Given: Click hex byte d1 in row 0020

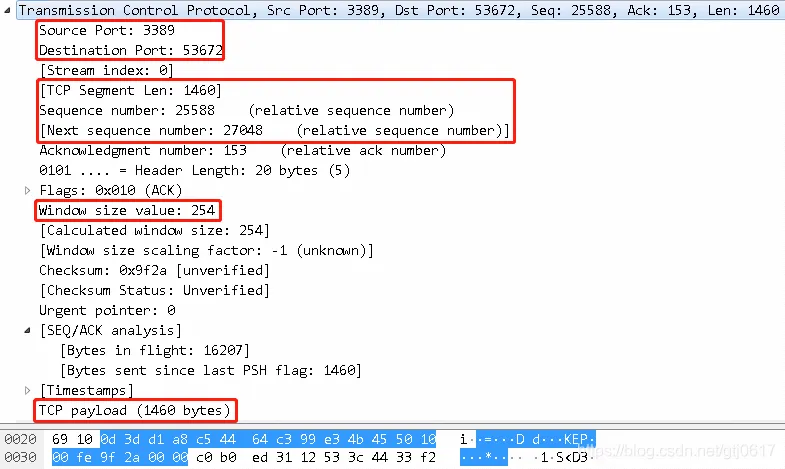Looking at the screenshot, I should pyautogui.click(x=156, y=439).
